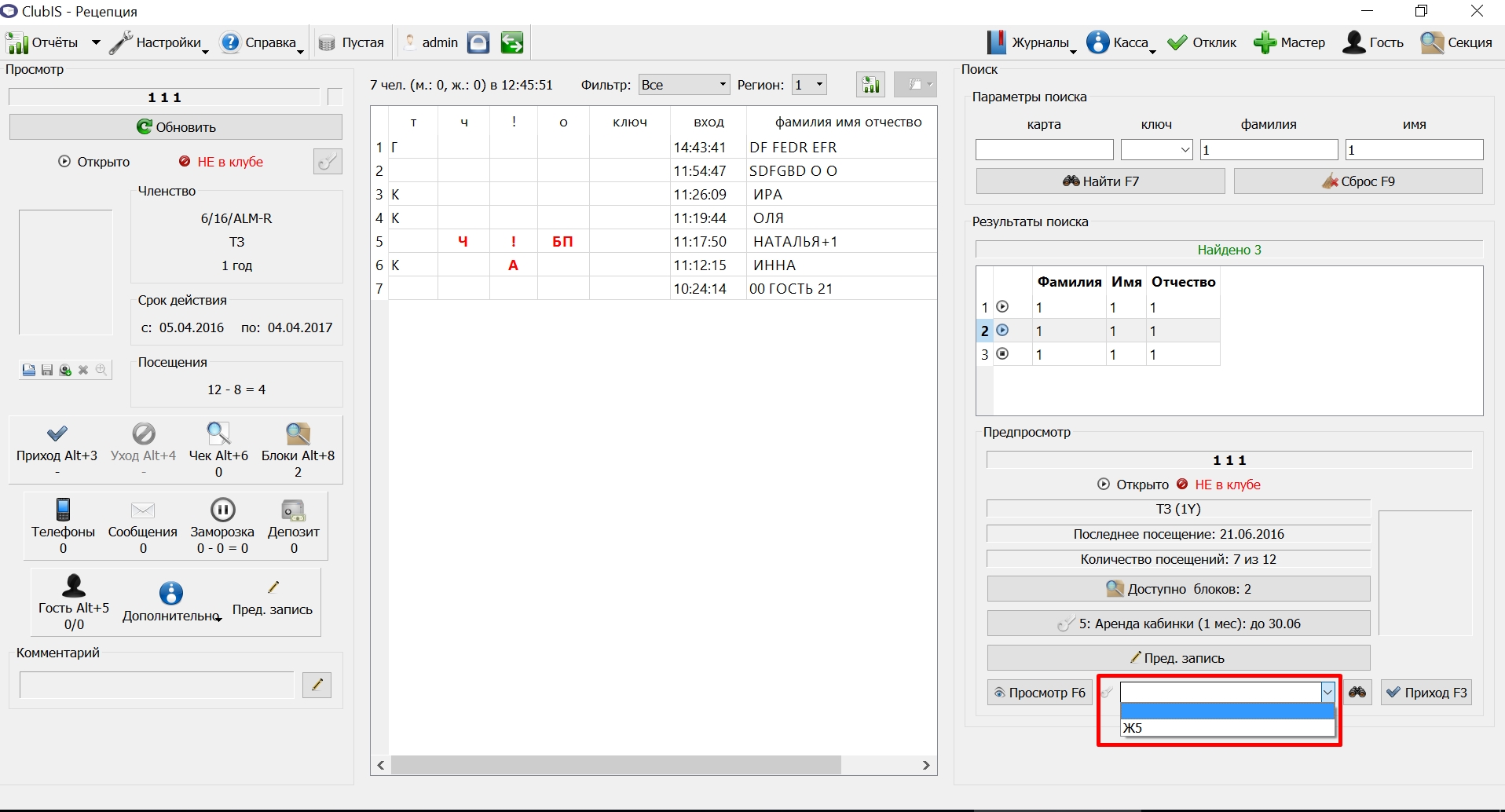Open the Настройки settings menu
The height and width of the screenshot is (812, 1505).
[x=159, y=42]
